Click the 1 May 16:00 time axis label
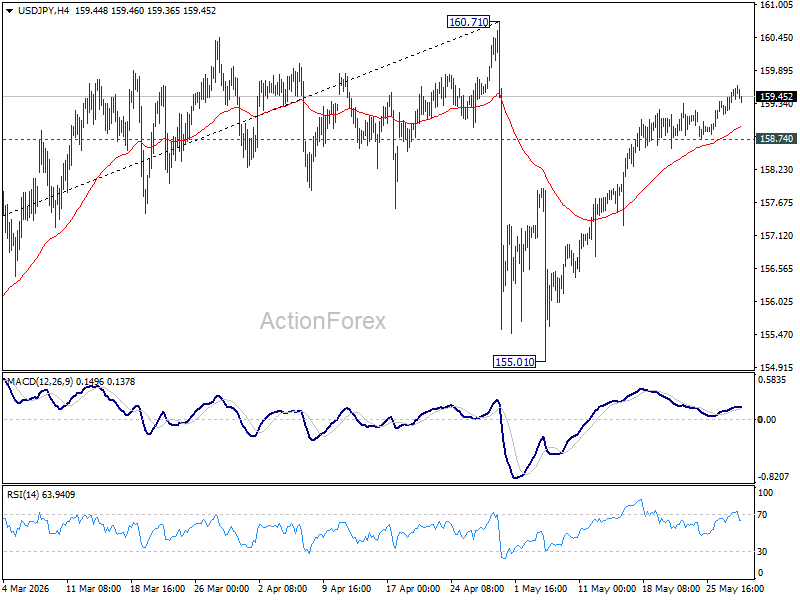800x600 pixels. tap(541, 588)
